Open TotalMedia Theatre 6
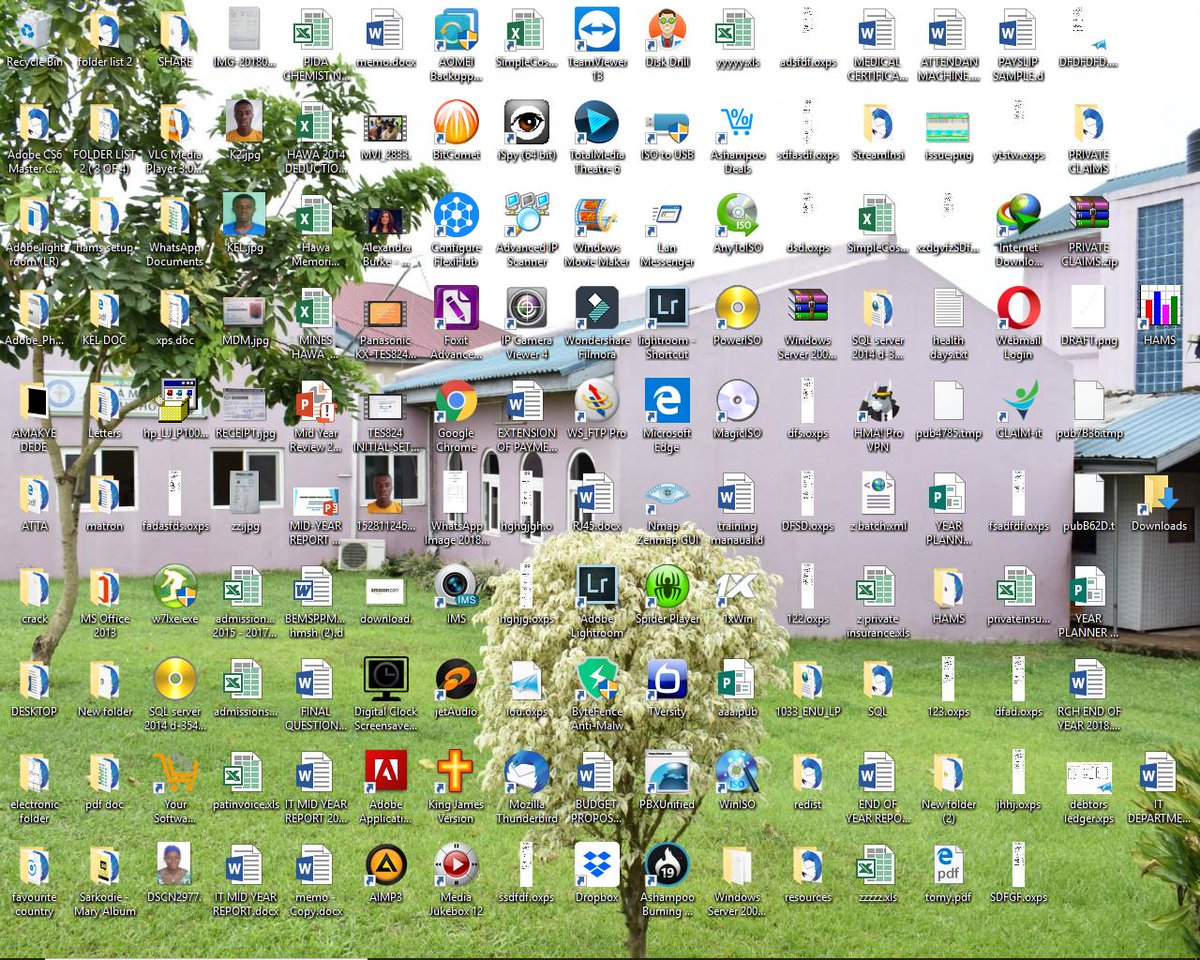1200x960 pixels. click(x=596, y=123)
